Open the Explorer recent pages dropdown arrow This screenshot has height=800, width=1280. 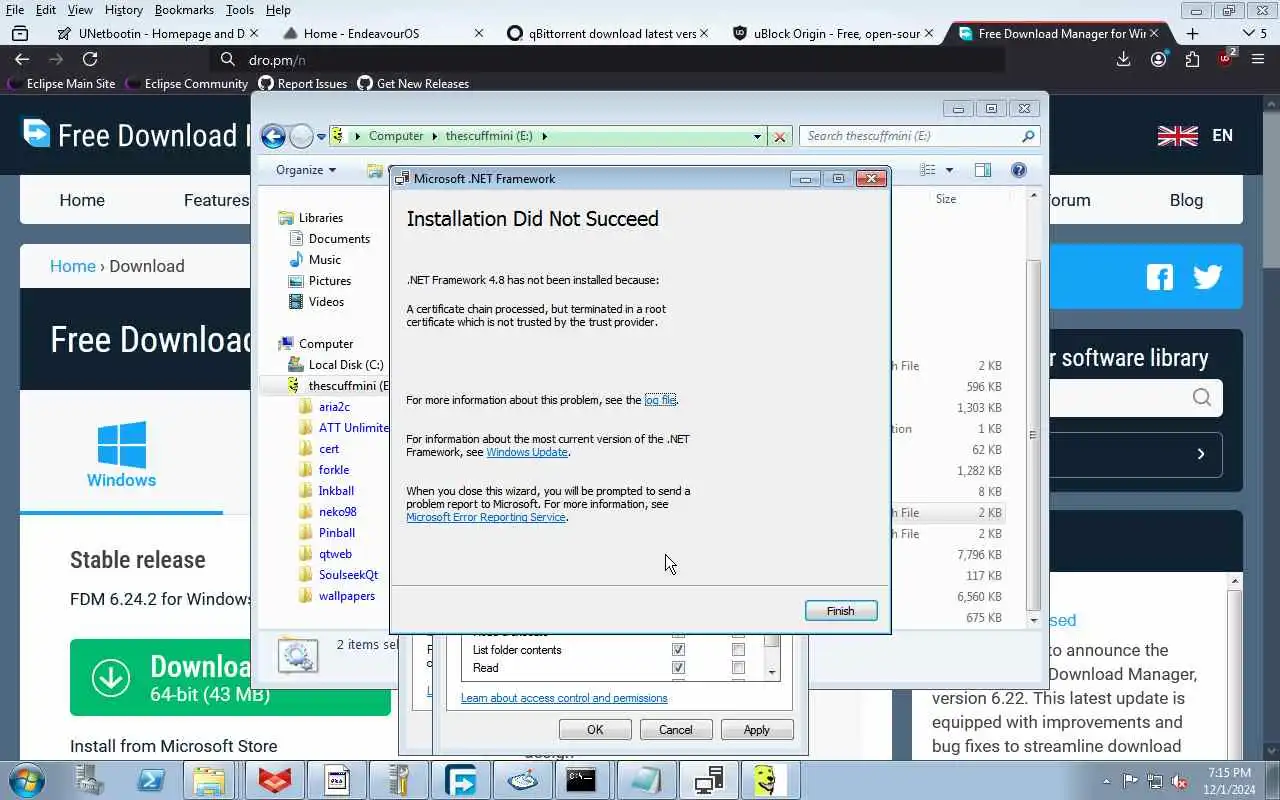321,137
